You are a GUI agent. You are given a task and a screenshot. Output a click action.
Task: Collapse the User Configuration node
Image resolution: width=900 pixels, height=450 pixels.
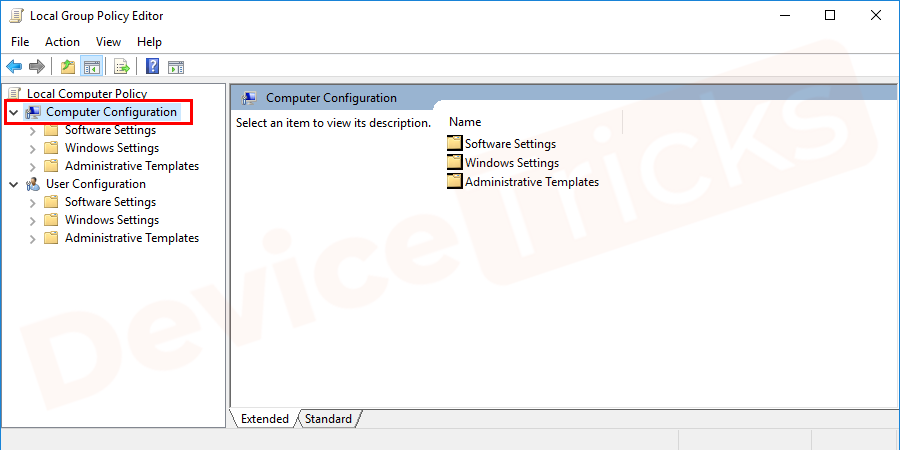[14, 184]
